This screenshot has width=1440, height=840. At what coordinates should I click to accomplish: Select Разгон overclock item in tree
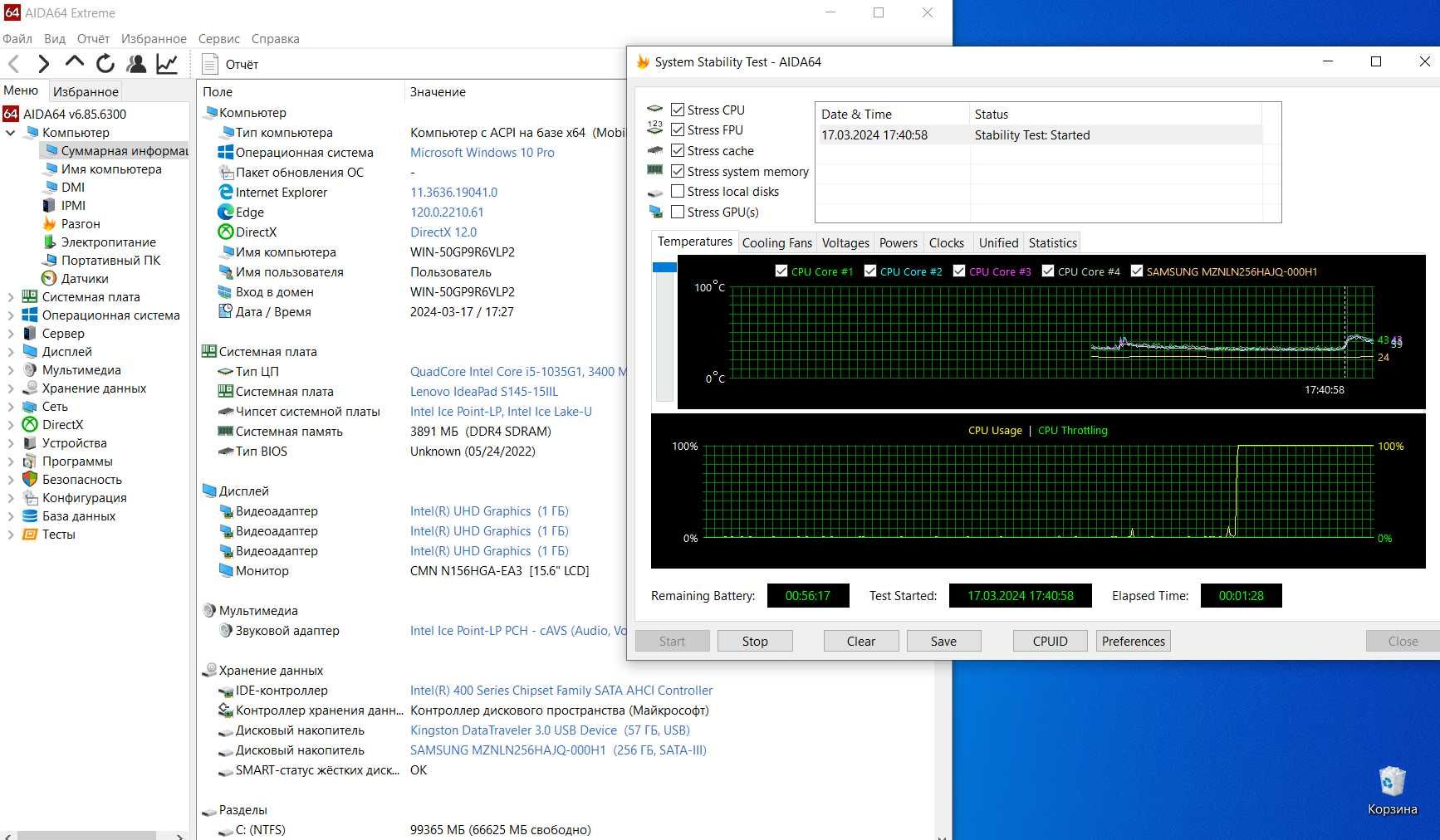point(81,224)
